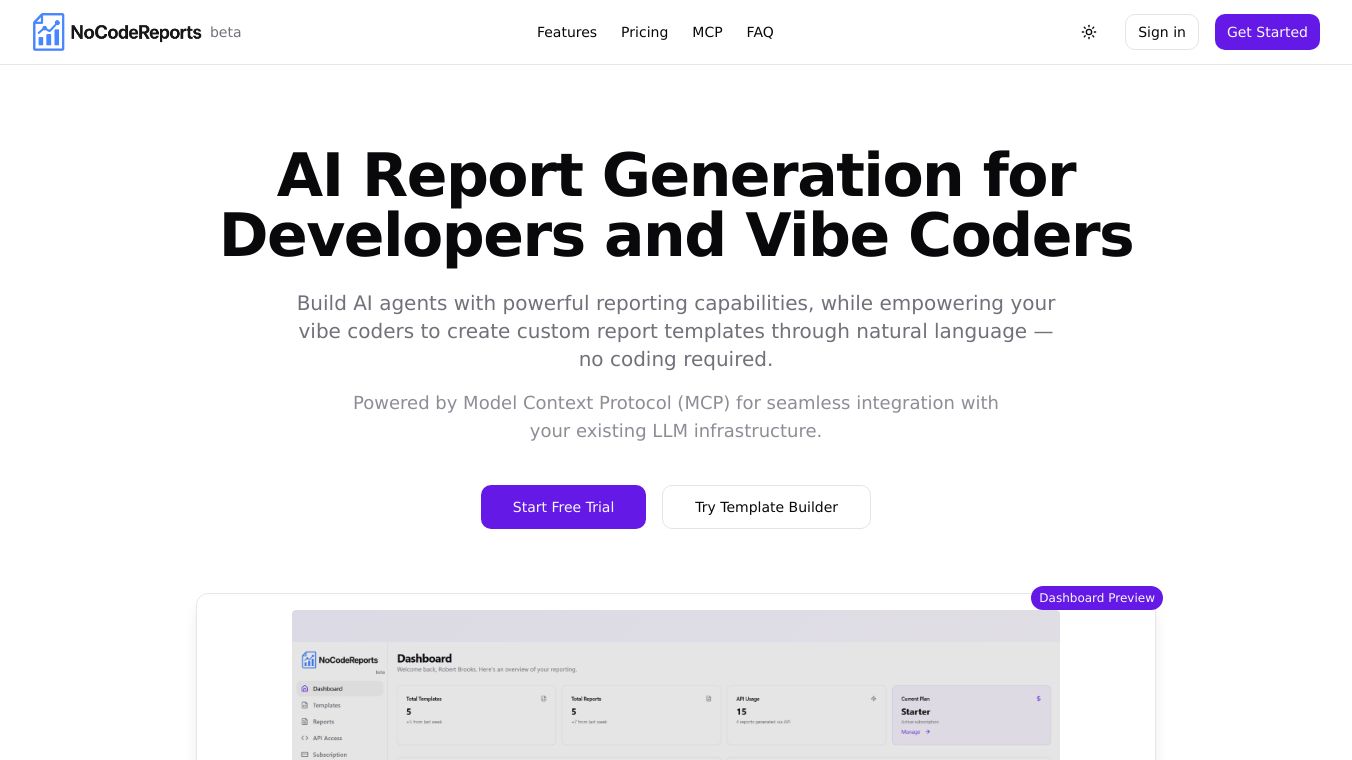The width and height of the screenshot is (1352, 760).
Task: Click the NoCodeReports chart logo icon
Action: (x=48, y=32)
